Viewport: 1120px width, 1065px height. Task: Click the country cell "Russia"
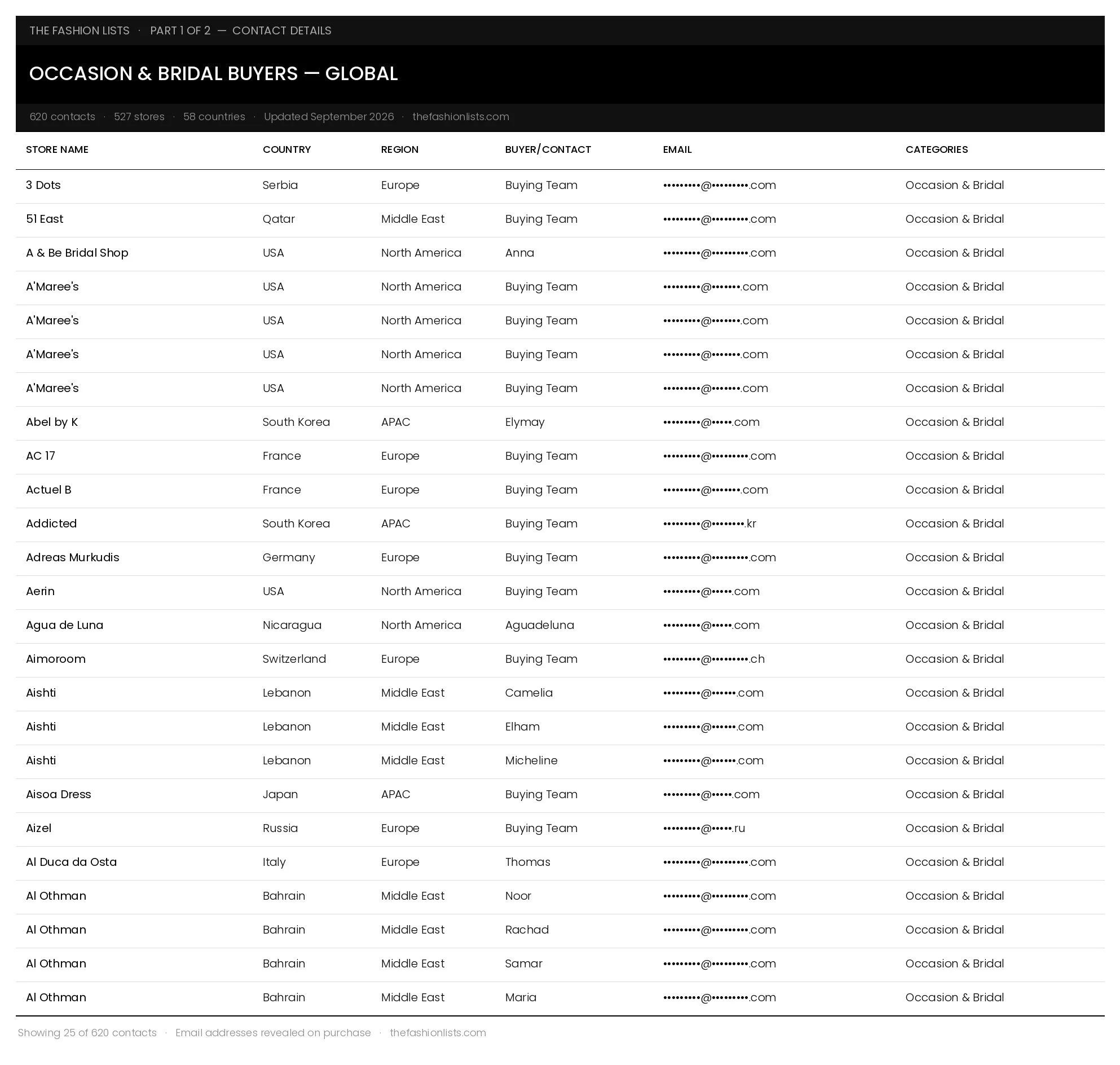point(280,828)
